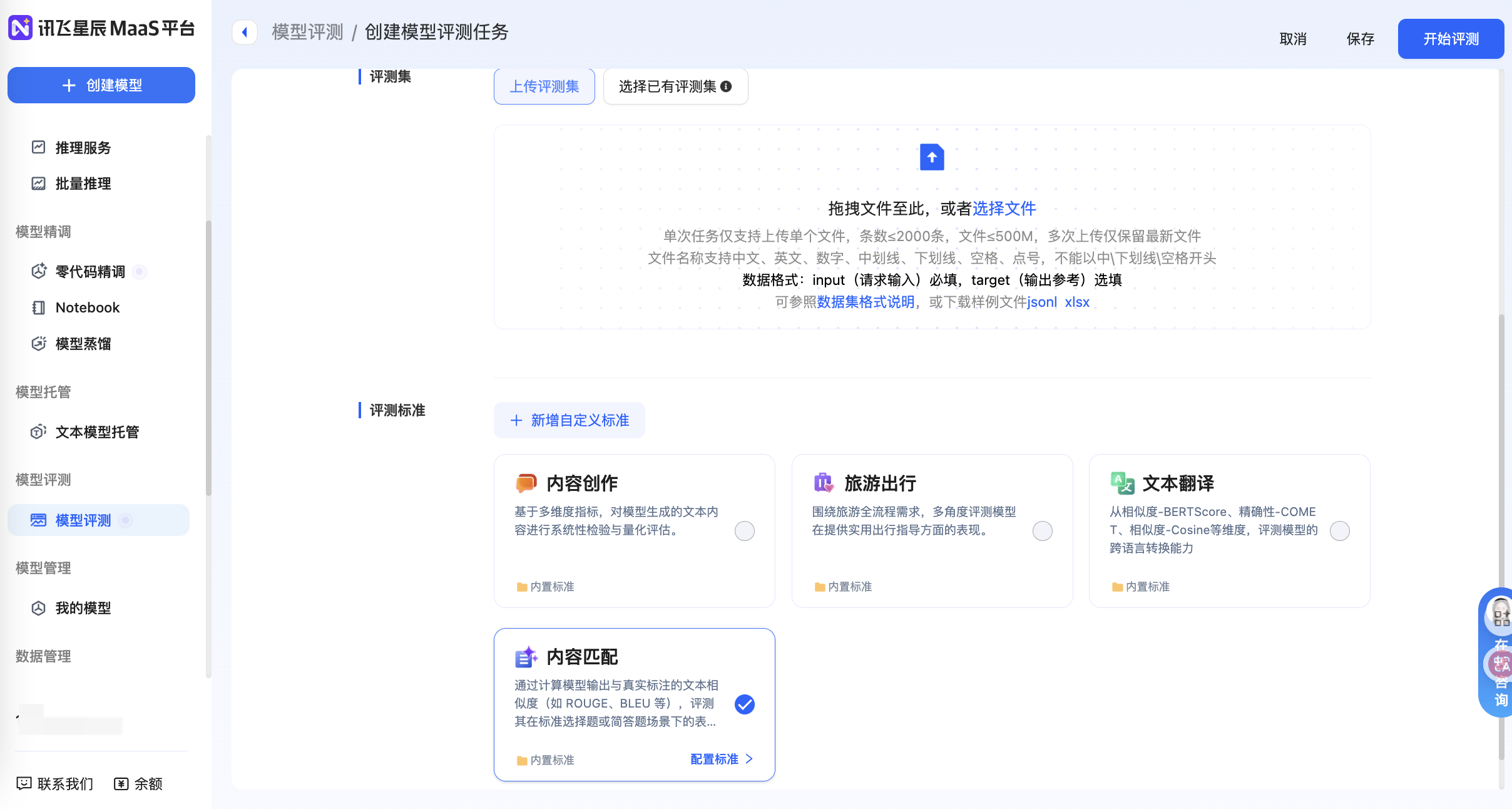
Task: Switch to 上传评测集 tab
Action: 544,86
